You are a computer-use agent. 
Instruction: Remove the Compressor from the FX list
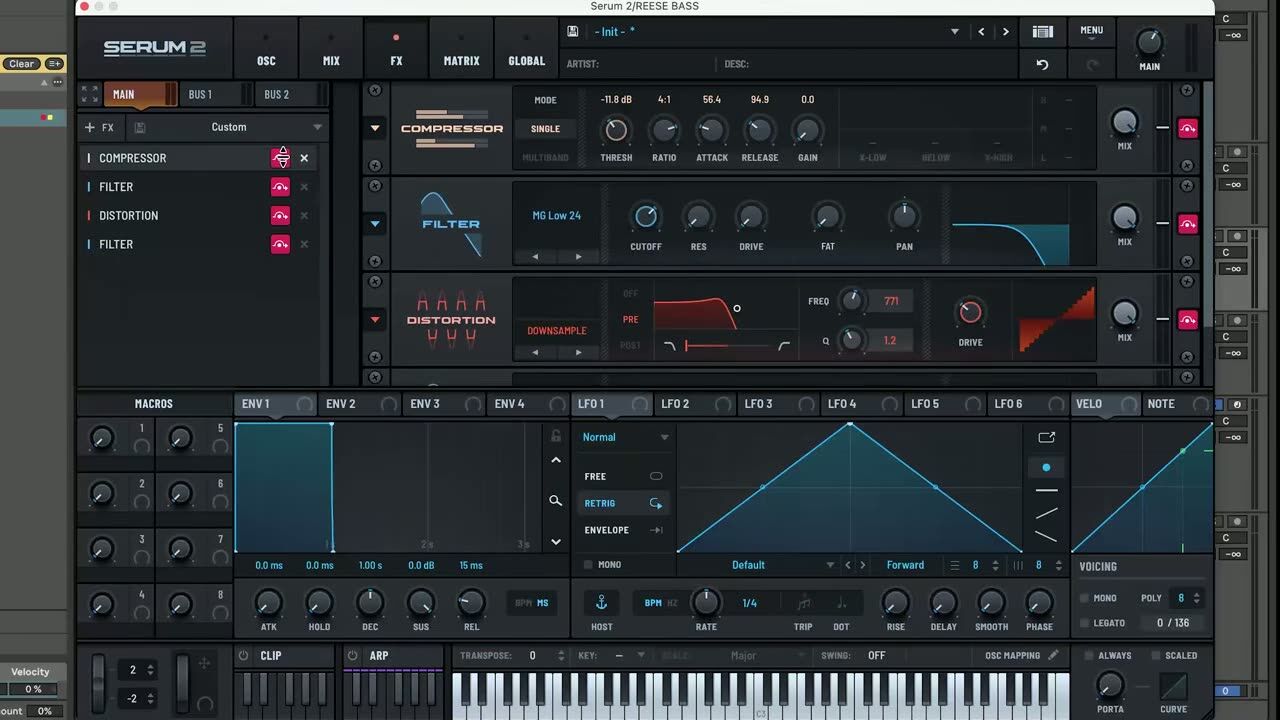(304, 158)
